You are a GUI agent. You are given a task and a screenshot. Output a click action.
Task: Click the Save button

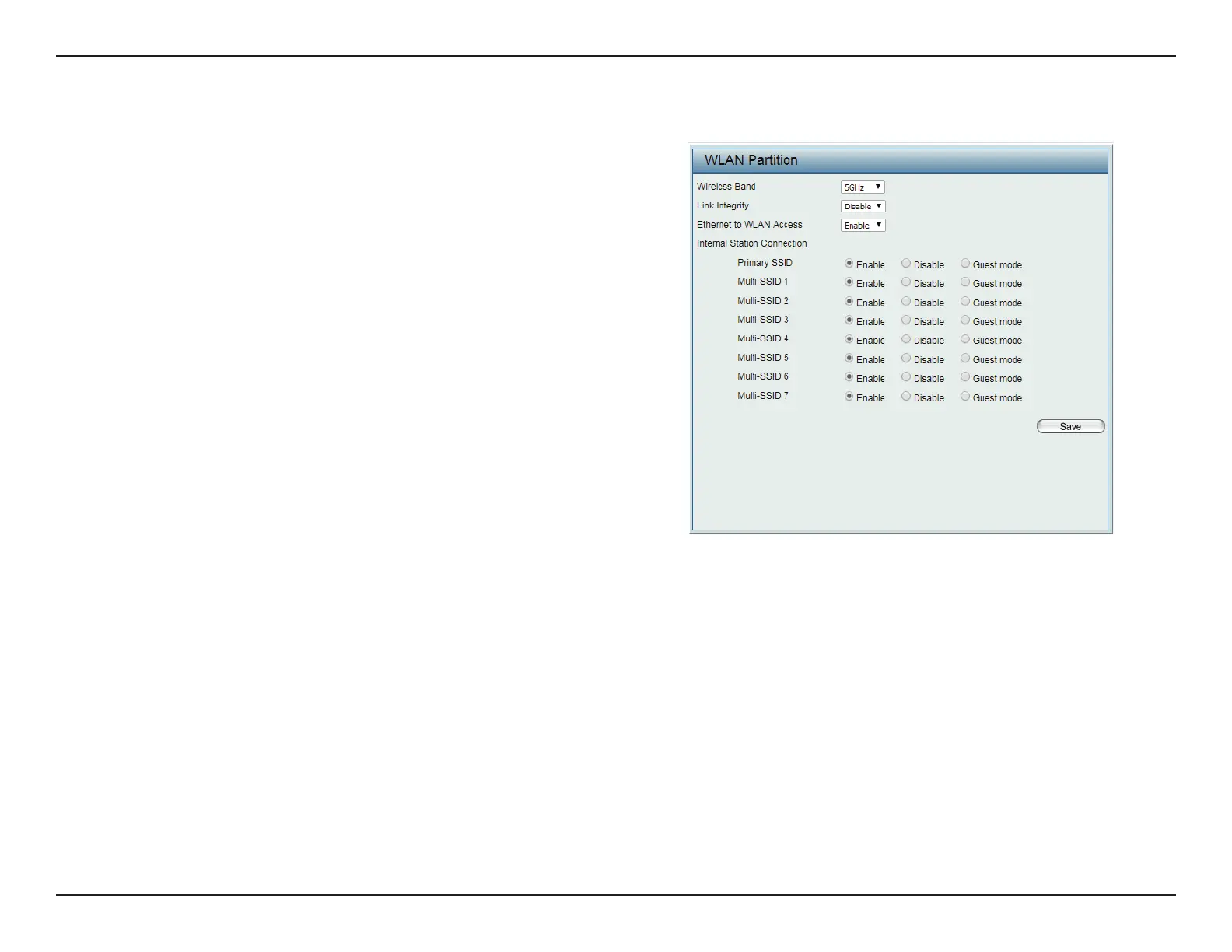[x=1070, y=426]
